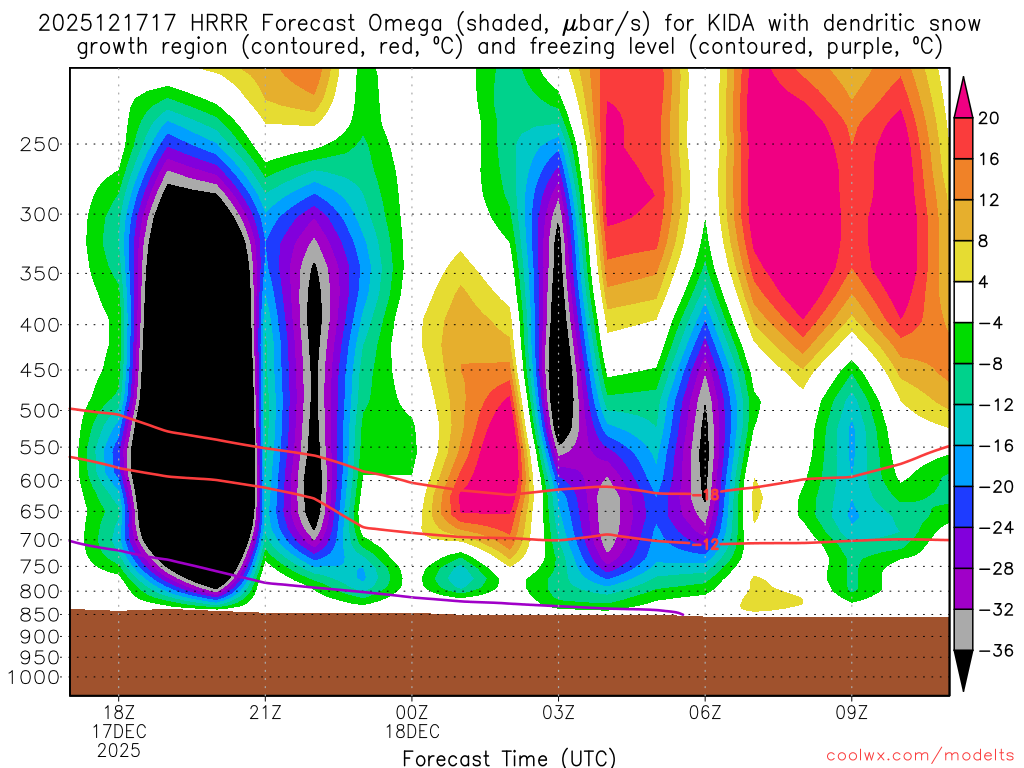Image resolution: width=1024 pixels, height=768 pixels.
Task: Click the chart title second line about growth region
Action: [x=509, y=47]
